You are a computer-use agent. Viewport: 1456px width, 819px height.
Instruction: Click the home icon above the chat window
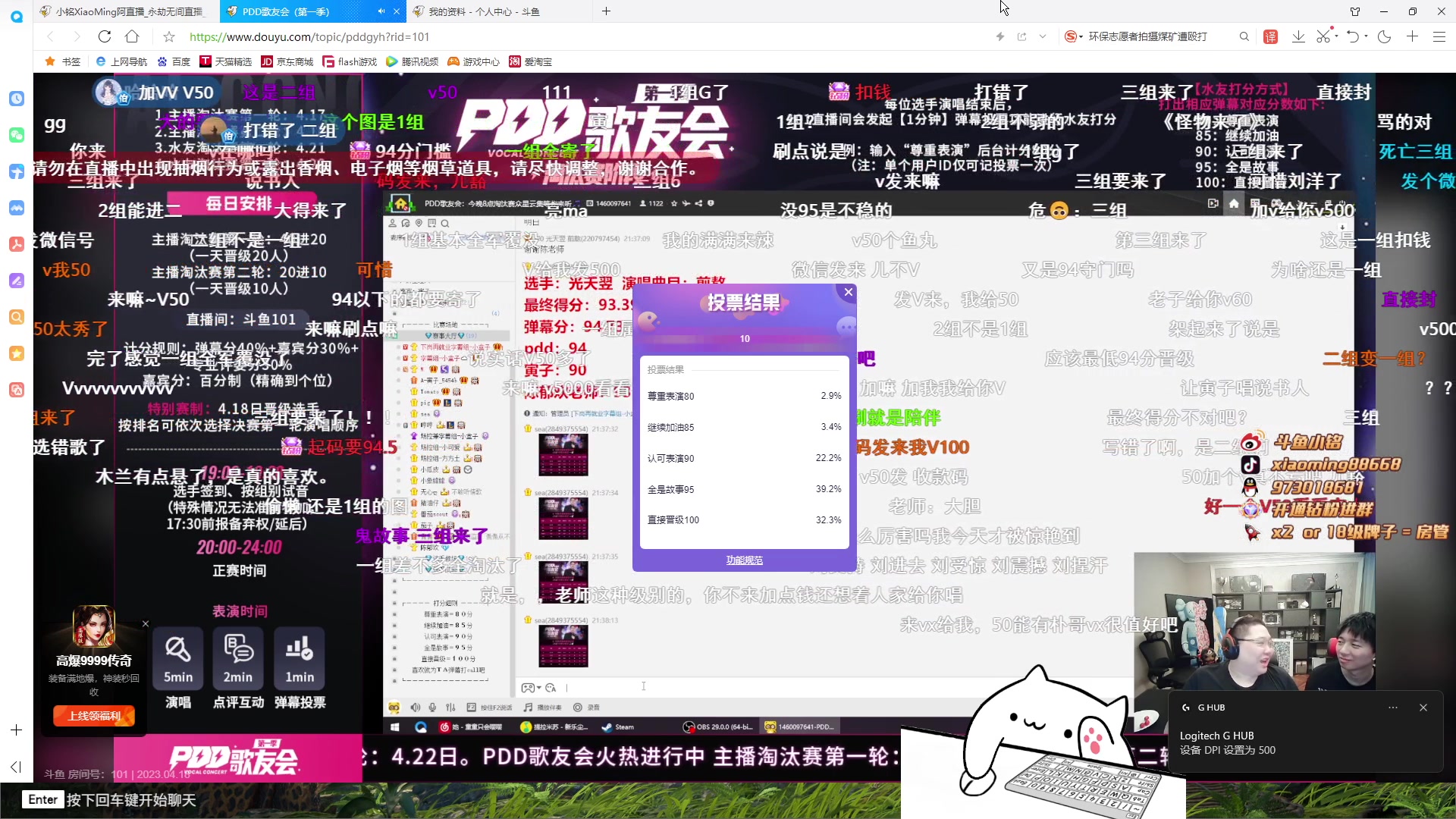click(1234, 203)
